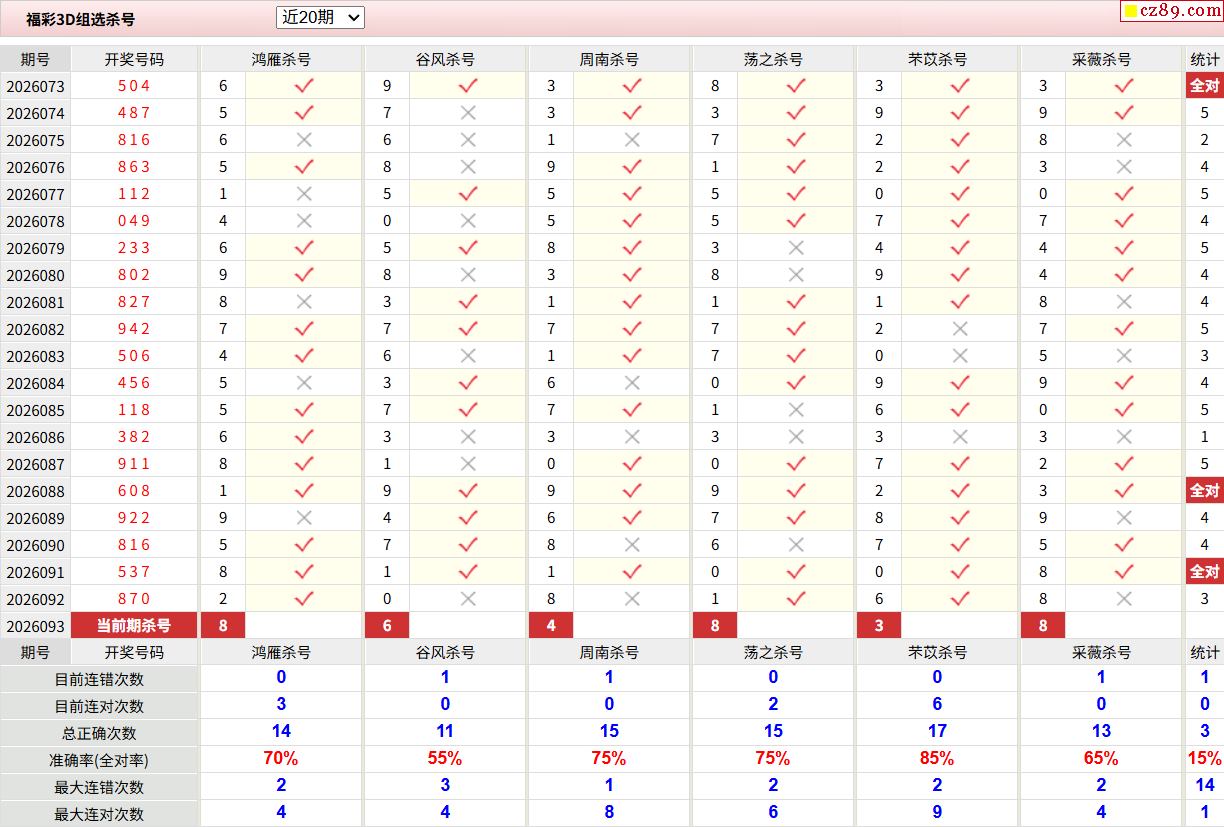Screen dimensions: 1224x827
Task: Click the top 统计 column header
Action: [x=1204, y=59]
